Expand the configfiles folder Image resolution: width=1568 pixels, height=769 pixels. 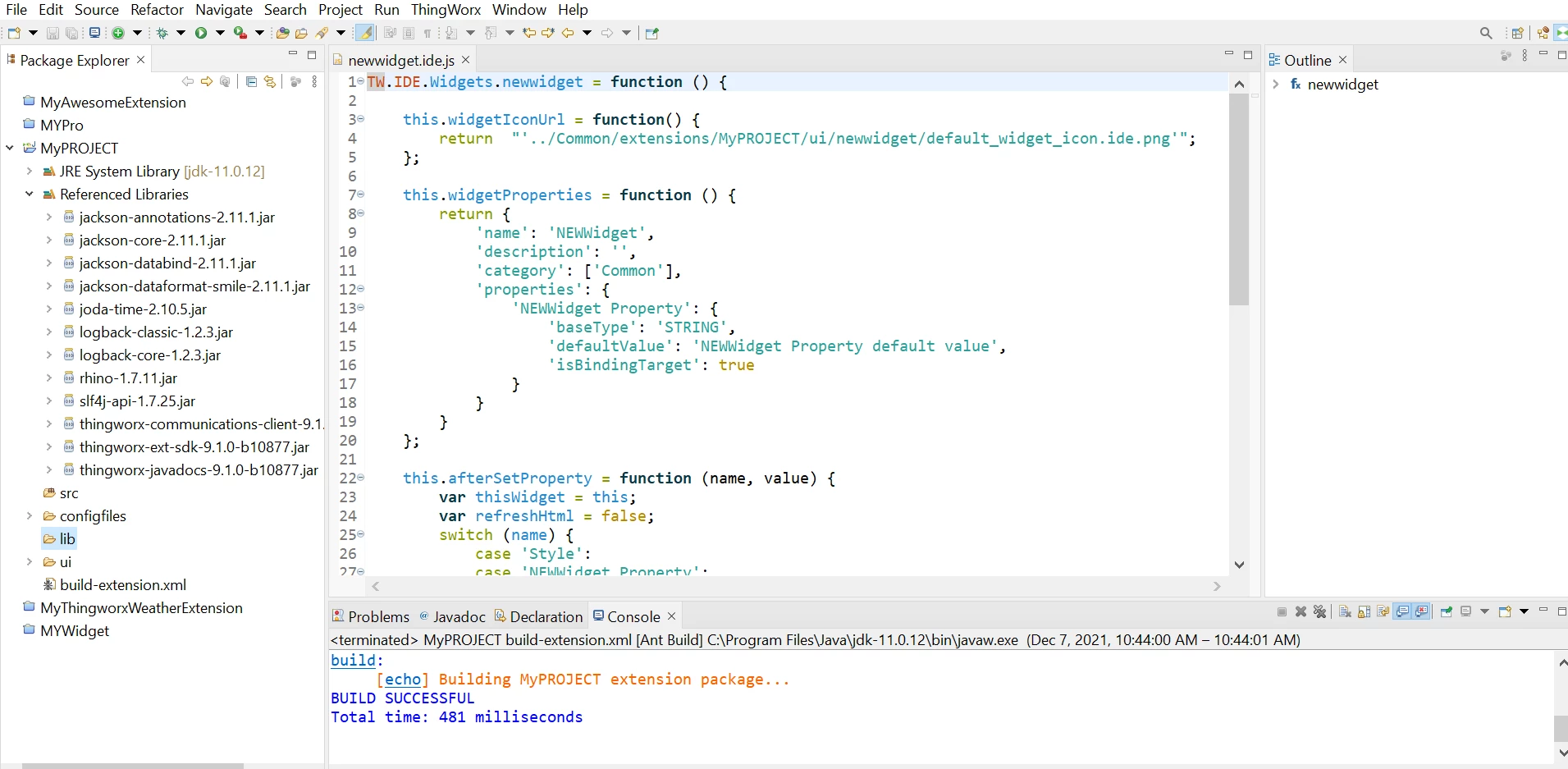[x=30, y=516]
